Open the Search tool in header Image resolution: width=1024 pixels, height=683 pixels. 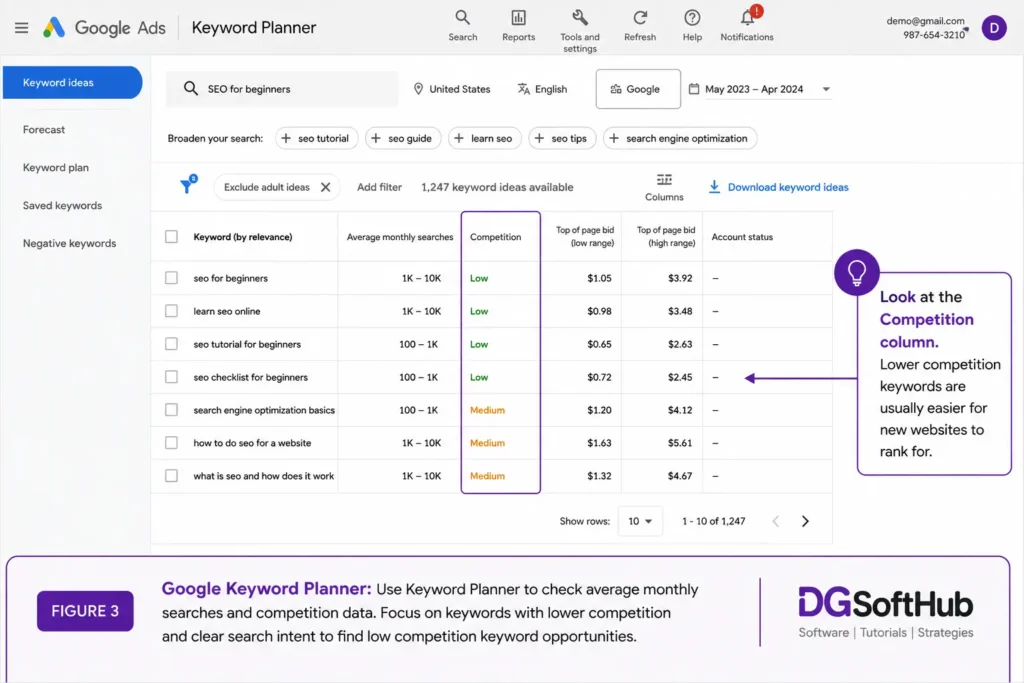click(x=462, y=26)
